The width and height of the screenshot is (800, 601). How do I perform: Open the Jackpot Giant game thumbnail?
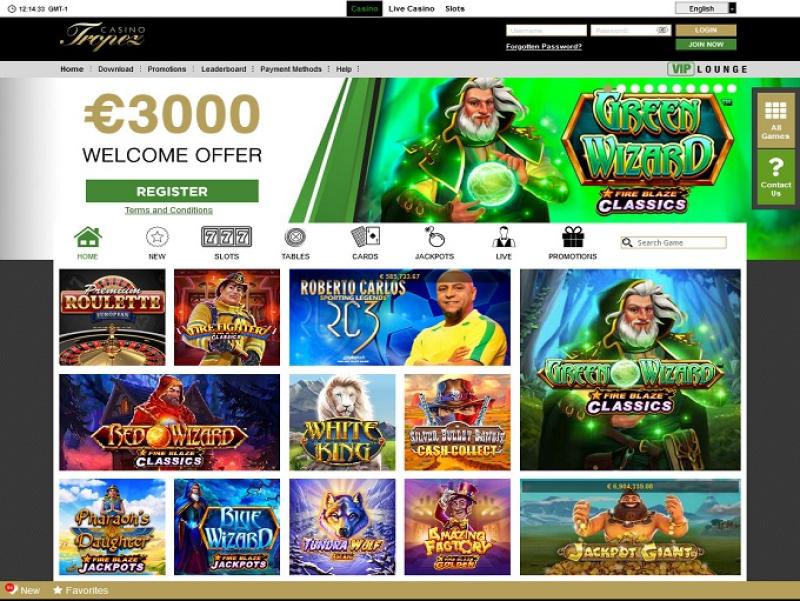point(630,527)
